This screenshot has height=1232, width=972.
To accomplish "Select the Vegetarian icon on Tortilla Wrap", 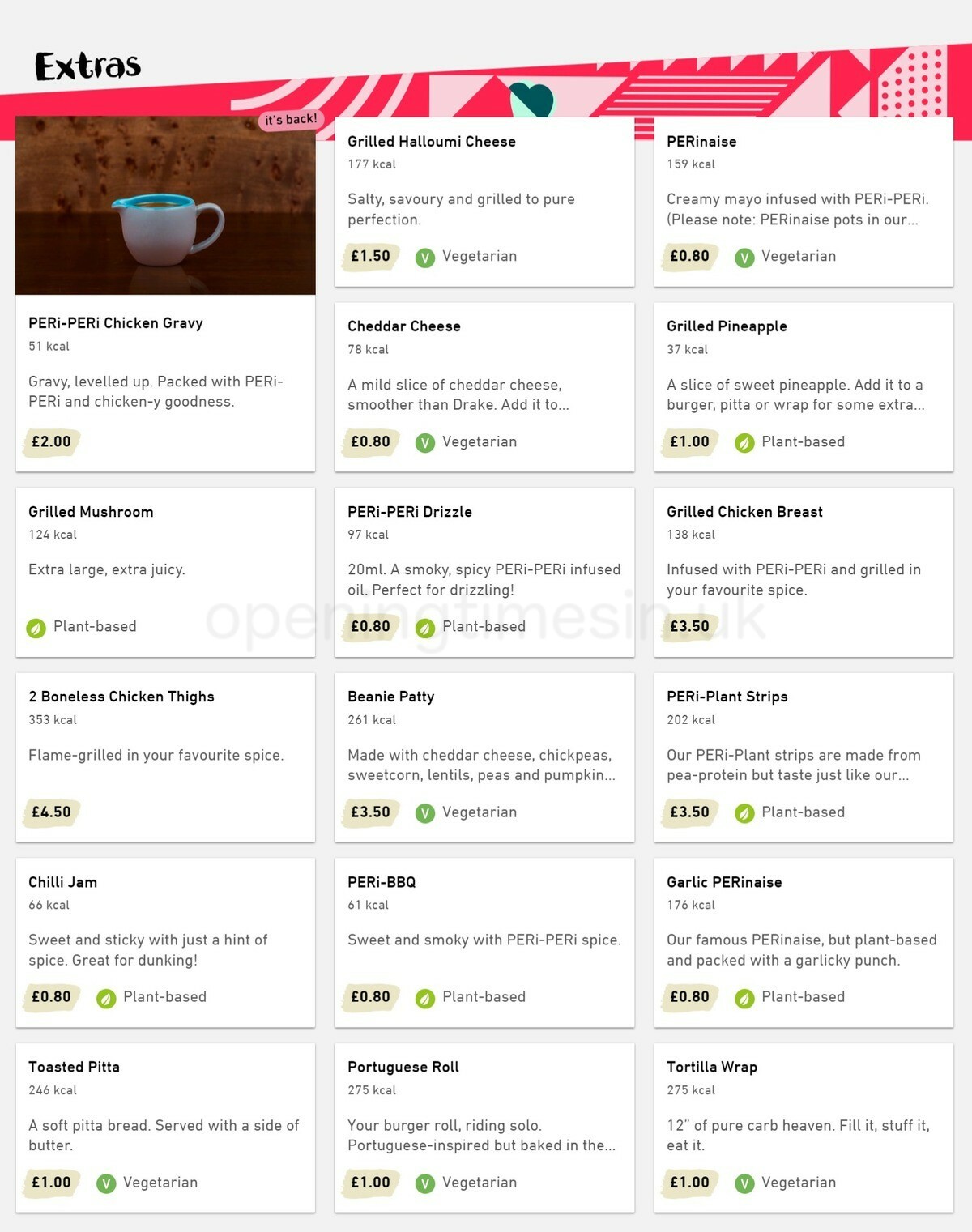I will click(x=744, y=1182).
